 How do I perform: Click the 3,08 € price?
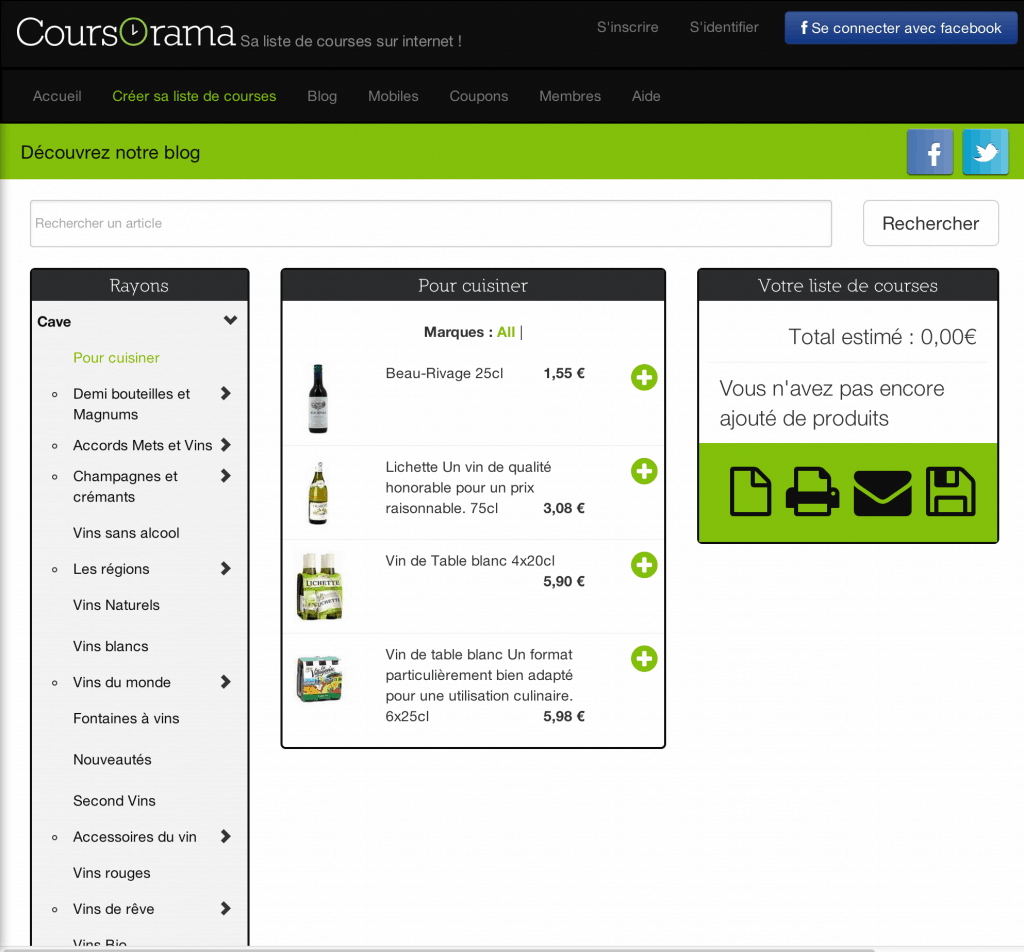pyautogui.click(x=564, y=508)
